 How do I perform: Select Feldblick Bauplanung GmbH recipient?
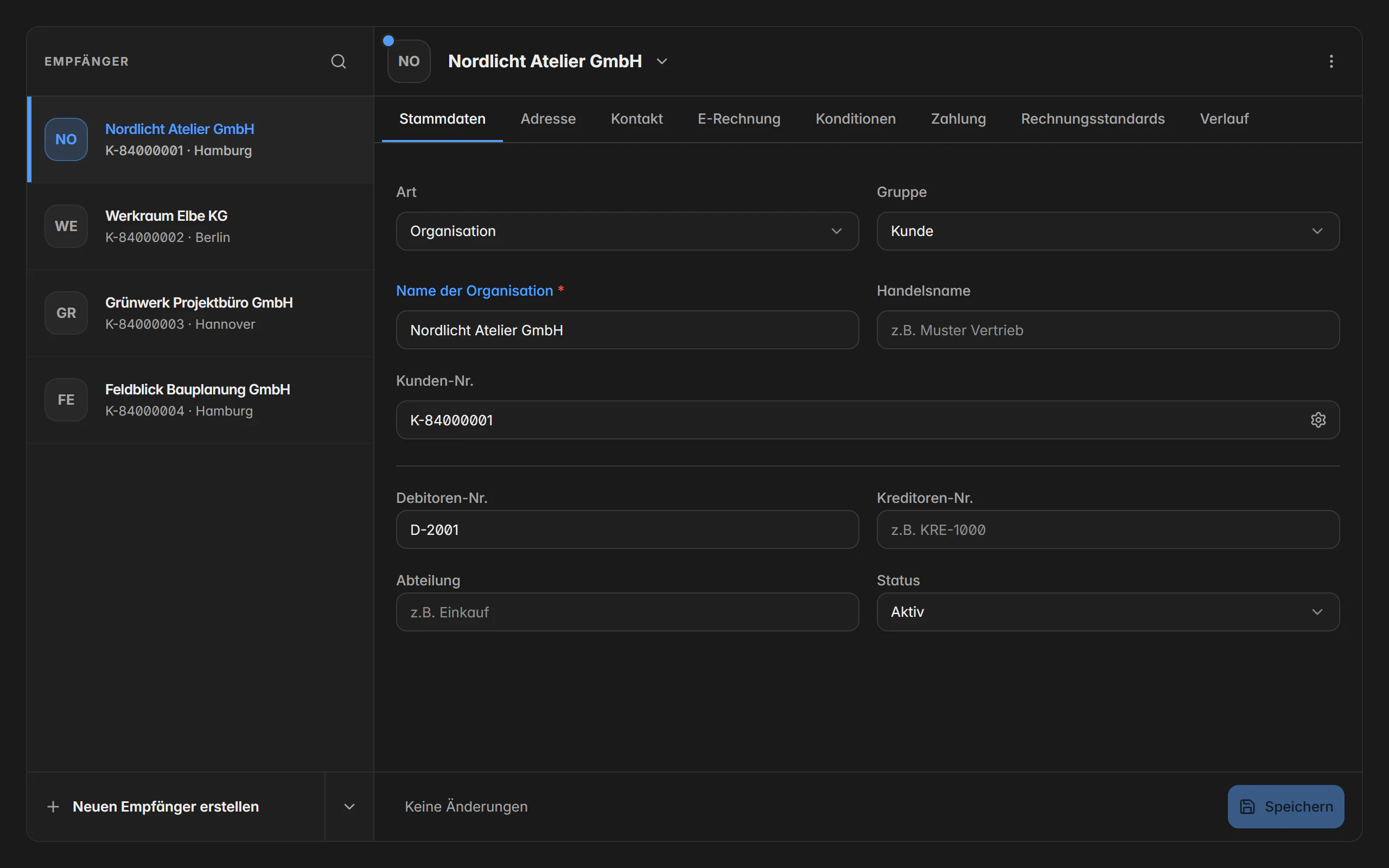coord(200,400)
